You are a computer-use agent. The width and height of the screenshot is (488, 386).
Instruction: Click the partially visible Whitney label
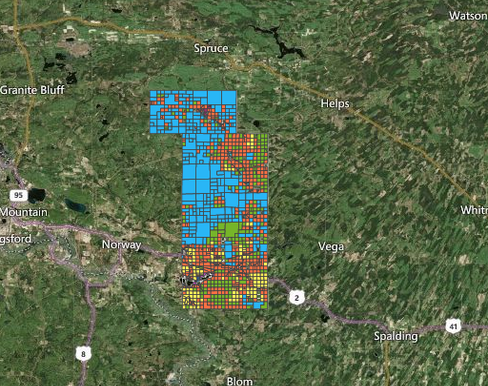point(474,210)
